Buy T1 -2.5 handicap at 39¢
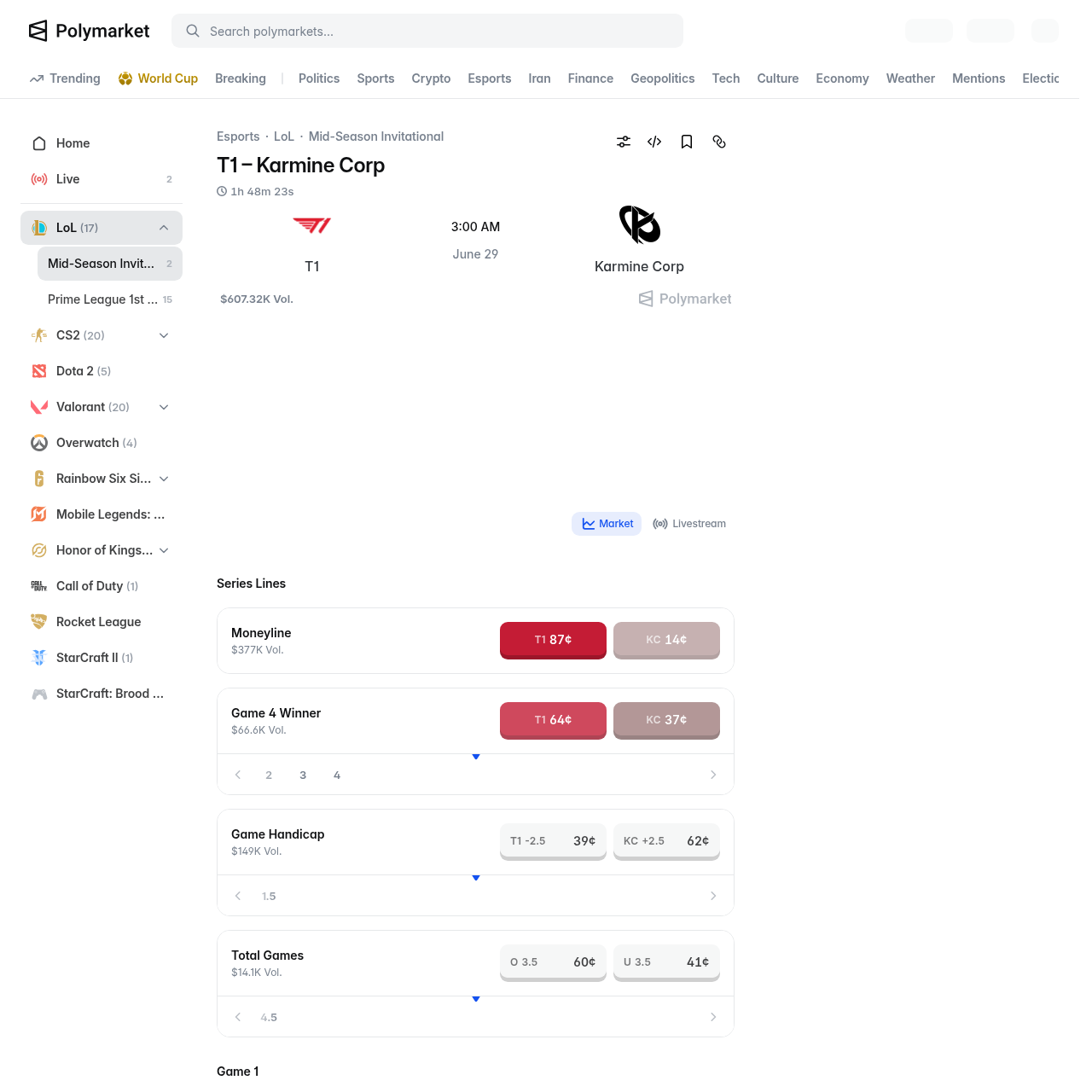1092x1092 pixels. coord(553,842)
